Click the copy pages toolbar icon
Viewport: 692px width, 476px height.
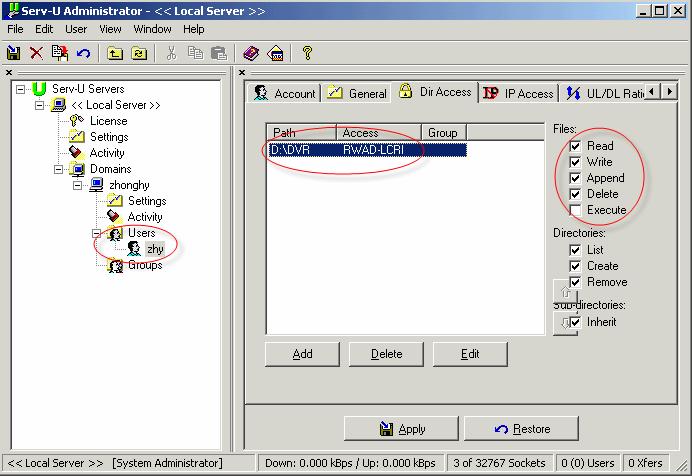click(195, 53)
